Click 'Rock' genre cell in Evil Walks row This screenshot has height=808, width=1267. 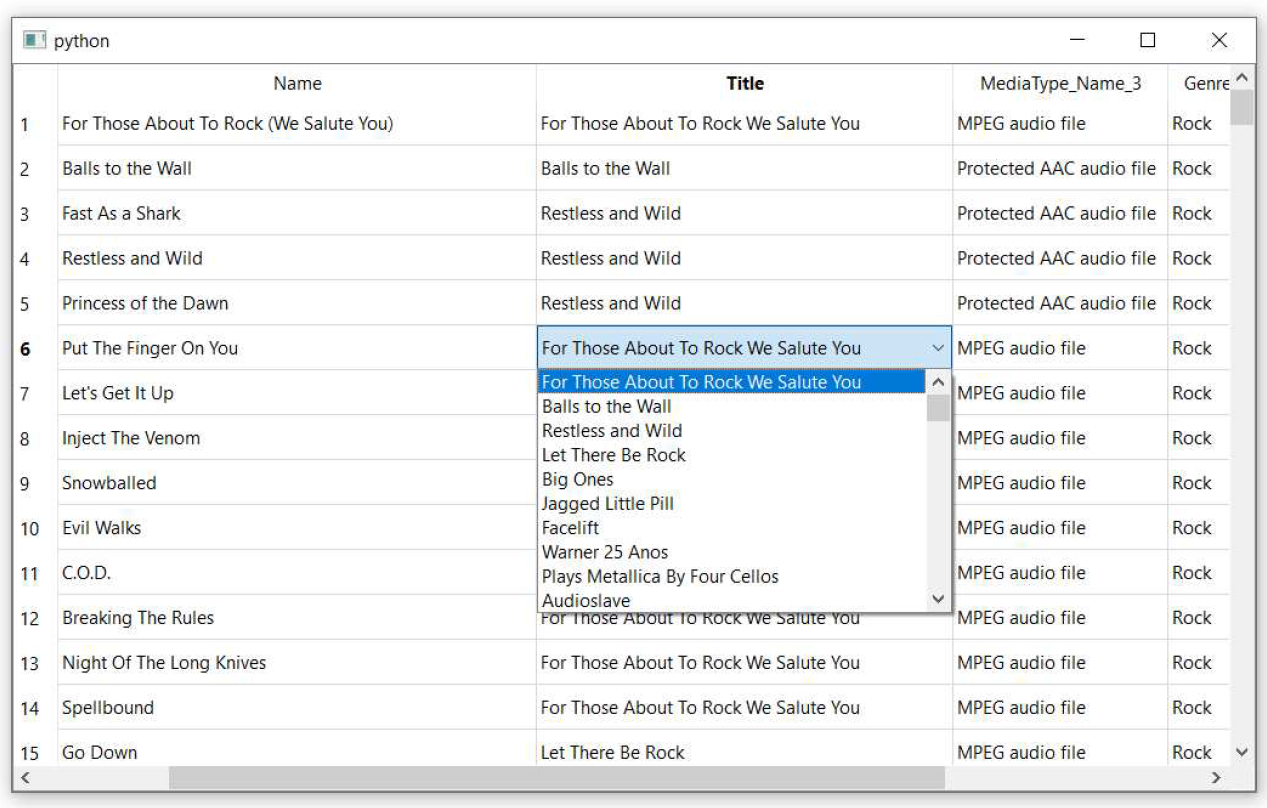click(1198, 528)
